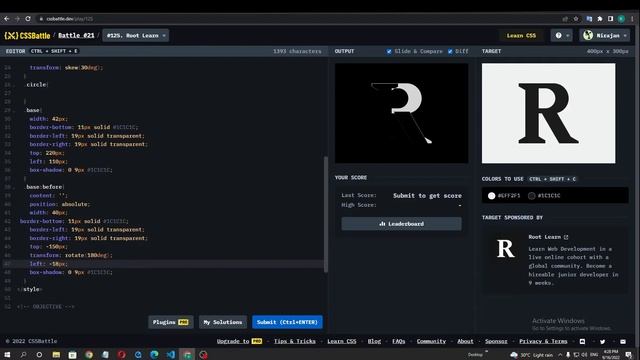Open the Nirajan user account dropdown

pos(604,36)
